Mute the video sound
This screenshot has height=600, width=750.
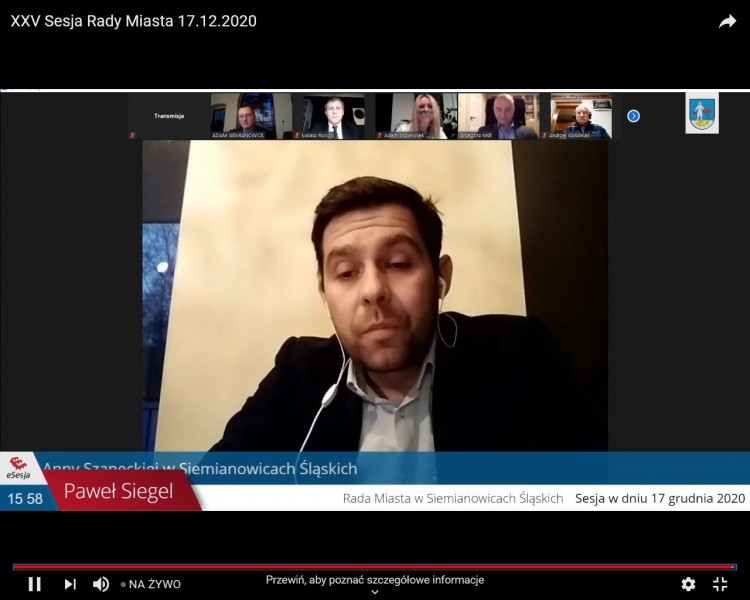pos(101,584)
